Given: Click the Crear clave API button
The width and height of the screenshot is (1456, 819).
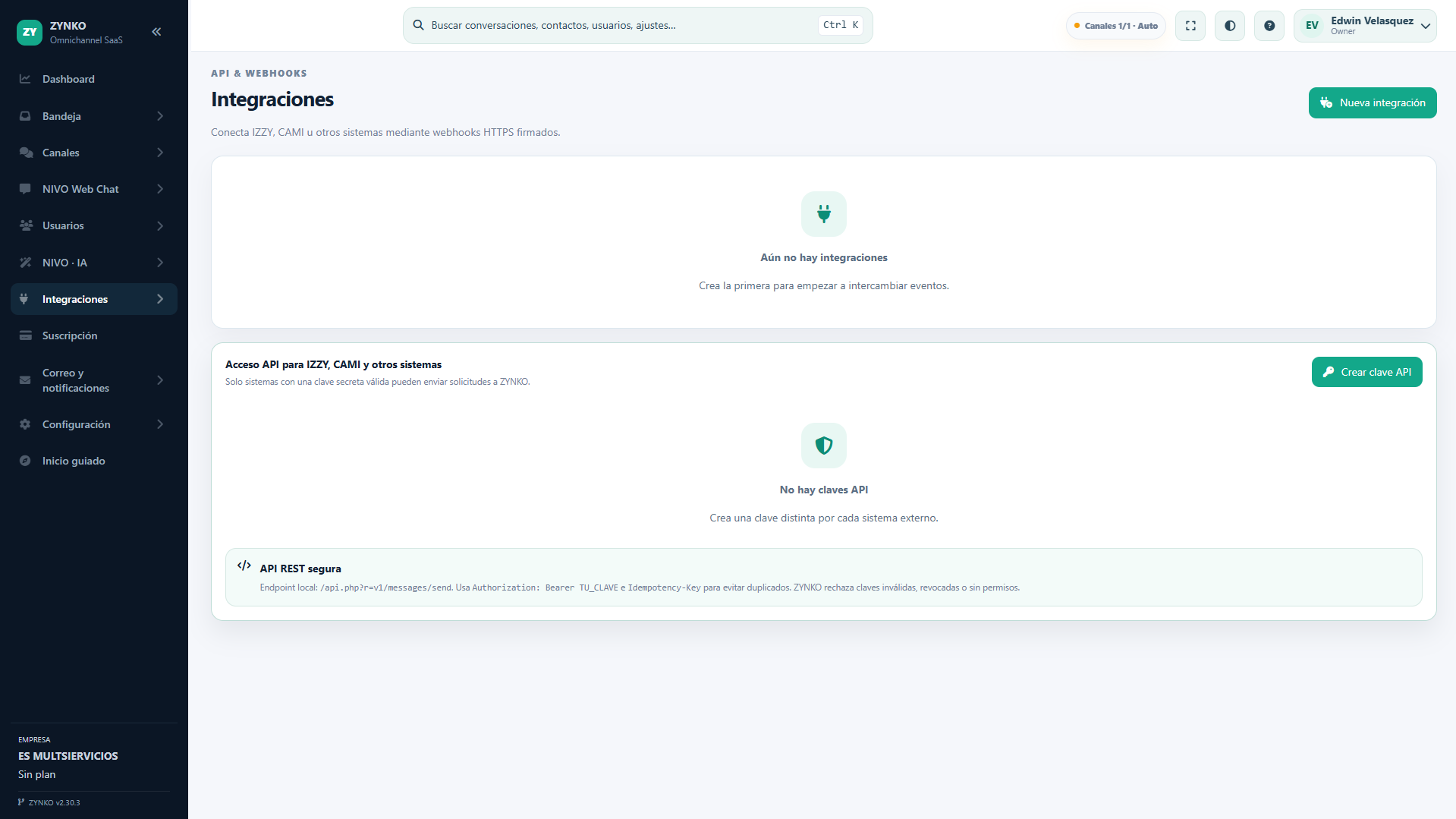Looking at the screenshot, I should point(1366,372).
